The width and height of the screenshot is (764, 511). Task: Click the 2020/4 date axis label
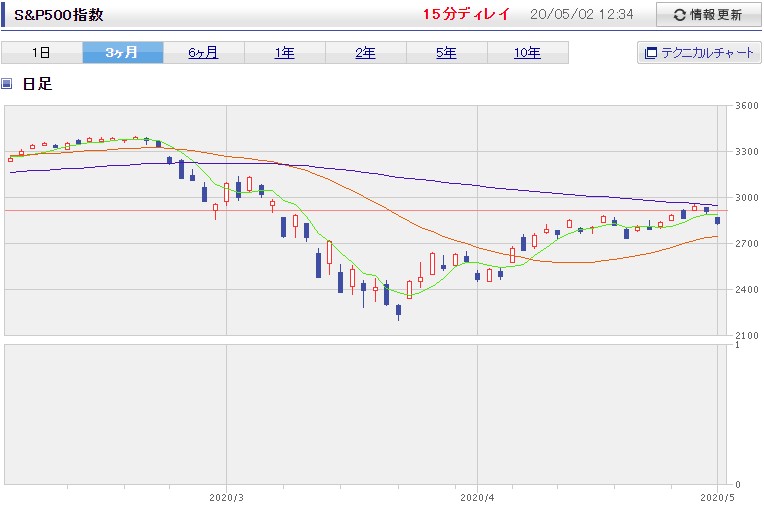[x=478, y=497]
